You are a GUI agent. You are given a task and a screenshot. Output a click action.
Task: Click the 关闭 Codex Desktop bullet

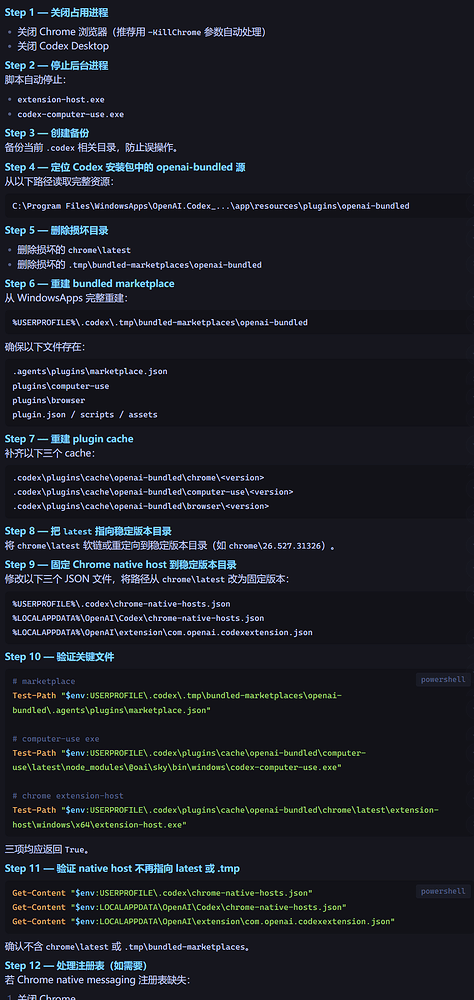point(63,46)
